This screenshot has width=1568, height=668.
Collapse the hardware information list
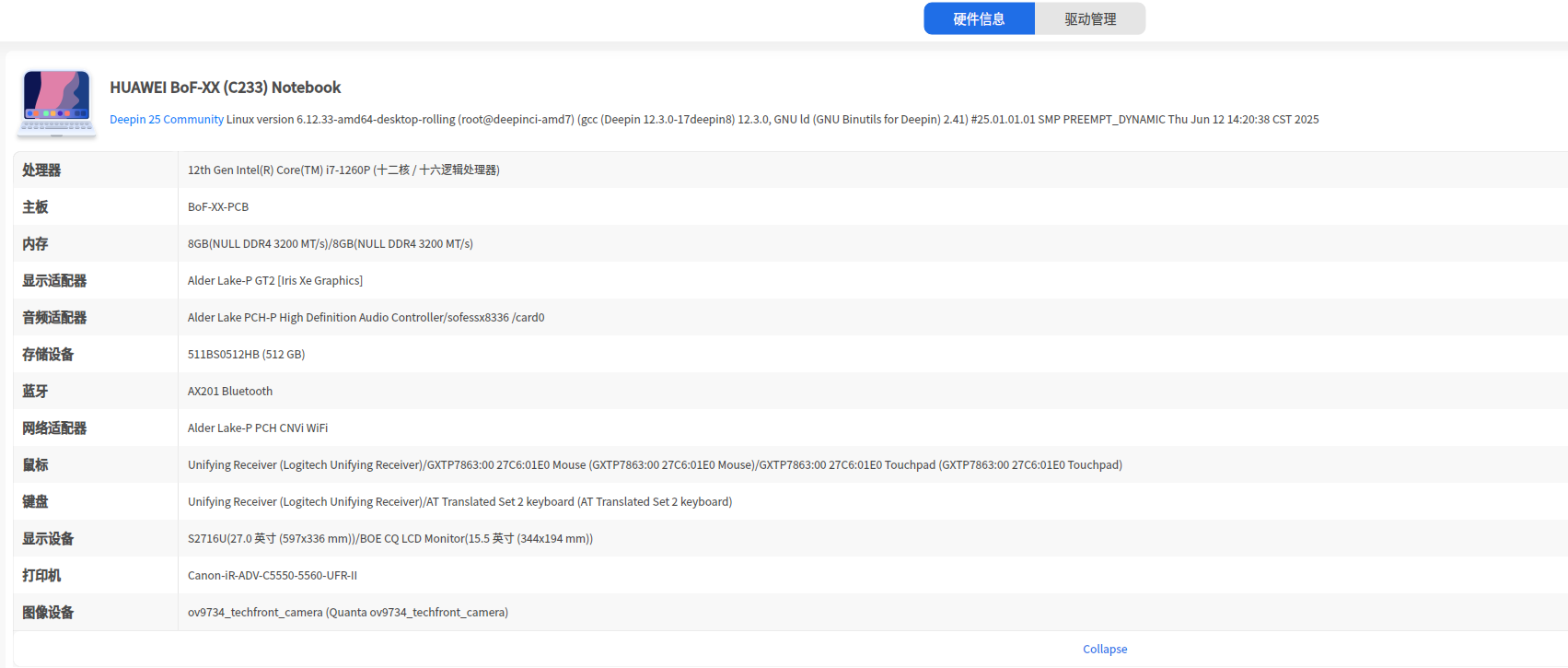pos(1105,650)
